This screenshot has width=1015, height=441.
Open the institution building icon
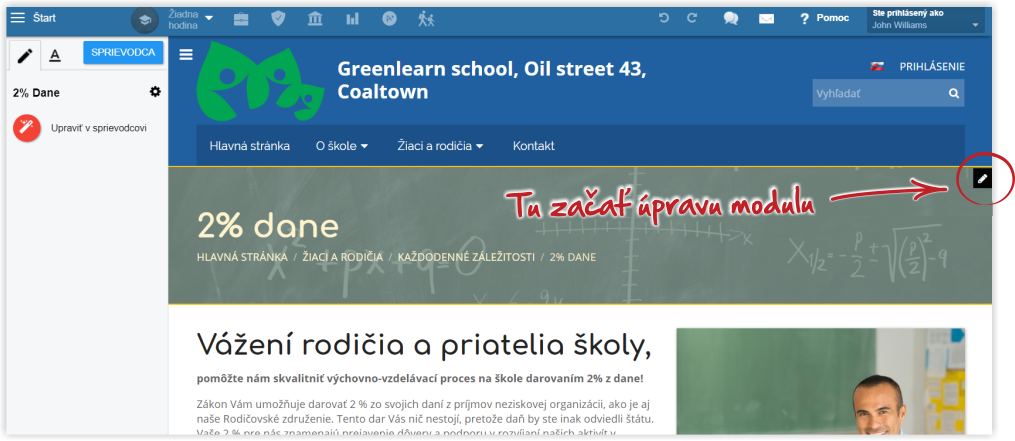pyautogui.click(x=315, y=19)
